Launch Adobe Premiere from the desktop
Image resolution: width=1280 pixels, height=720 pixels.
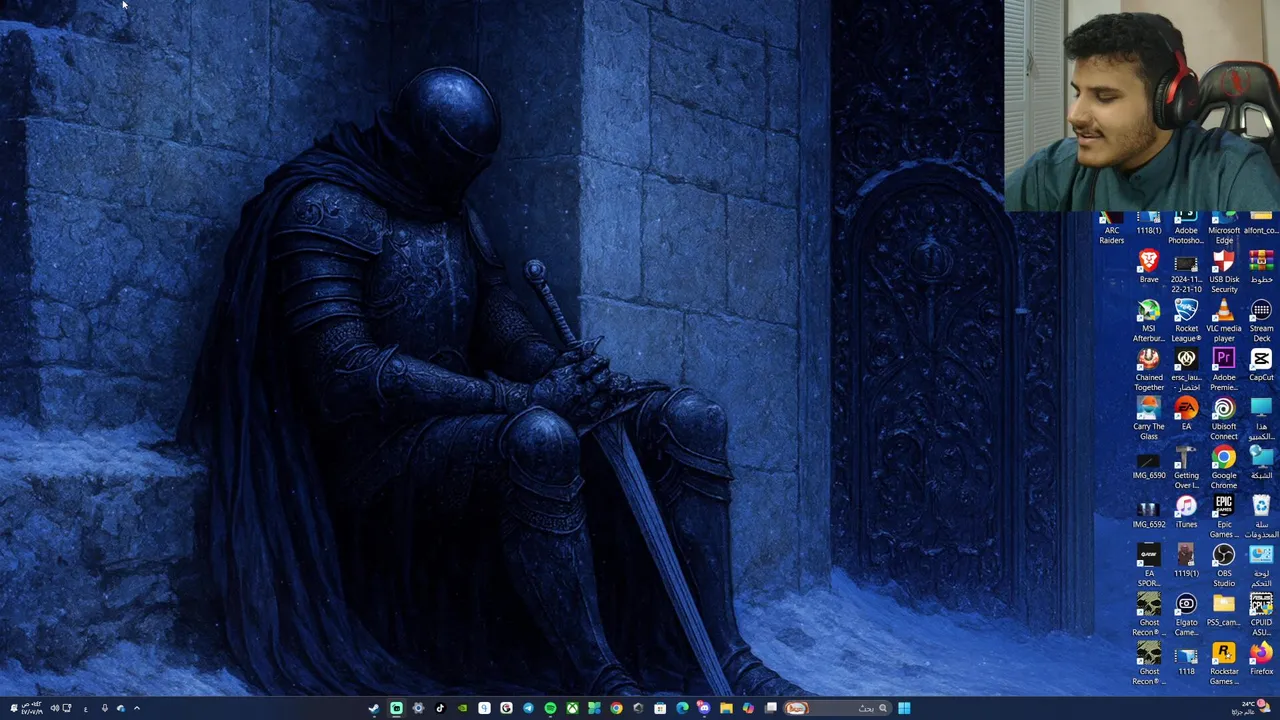(1224, 370)
